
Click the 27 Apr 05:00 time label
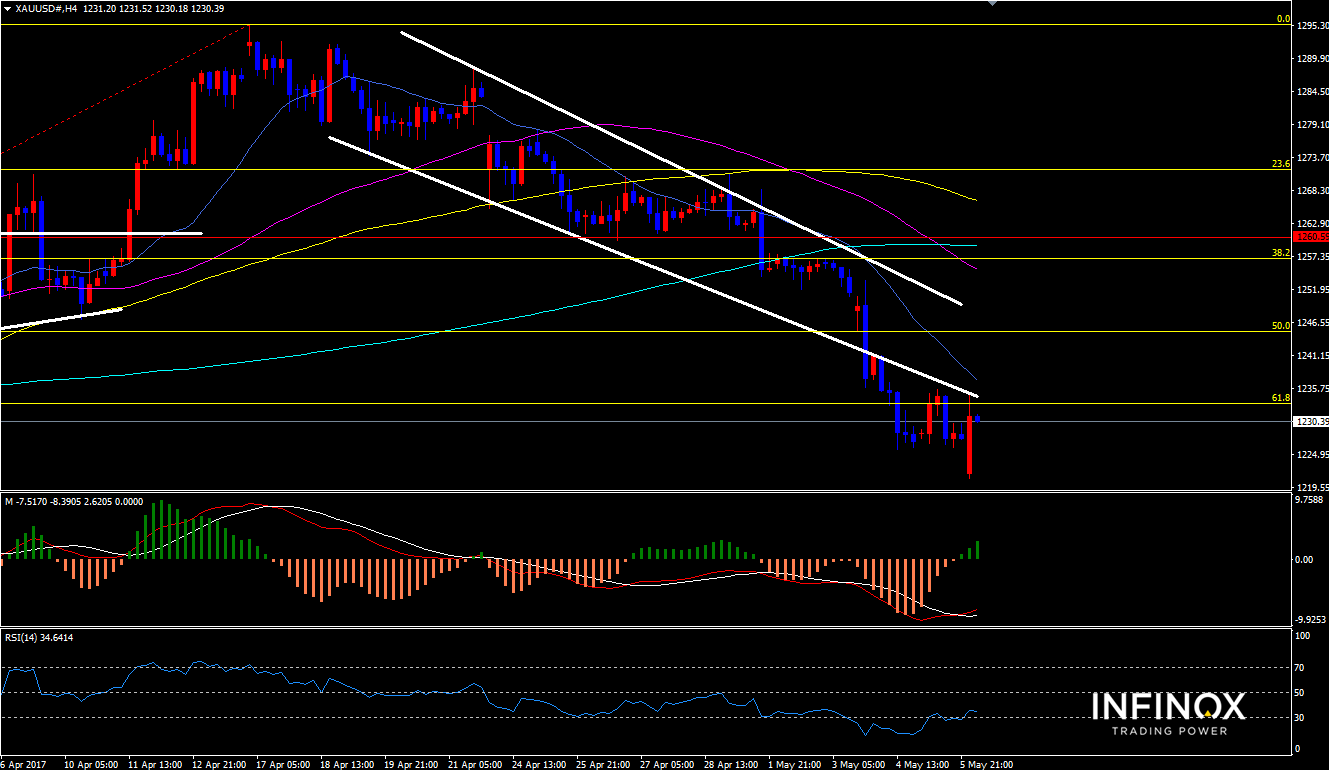(665, 764)
